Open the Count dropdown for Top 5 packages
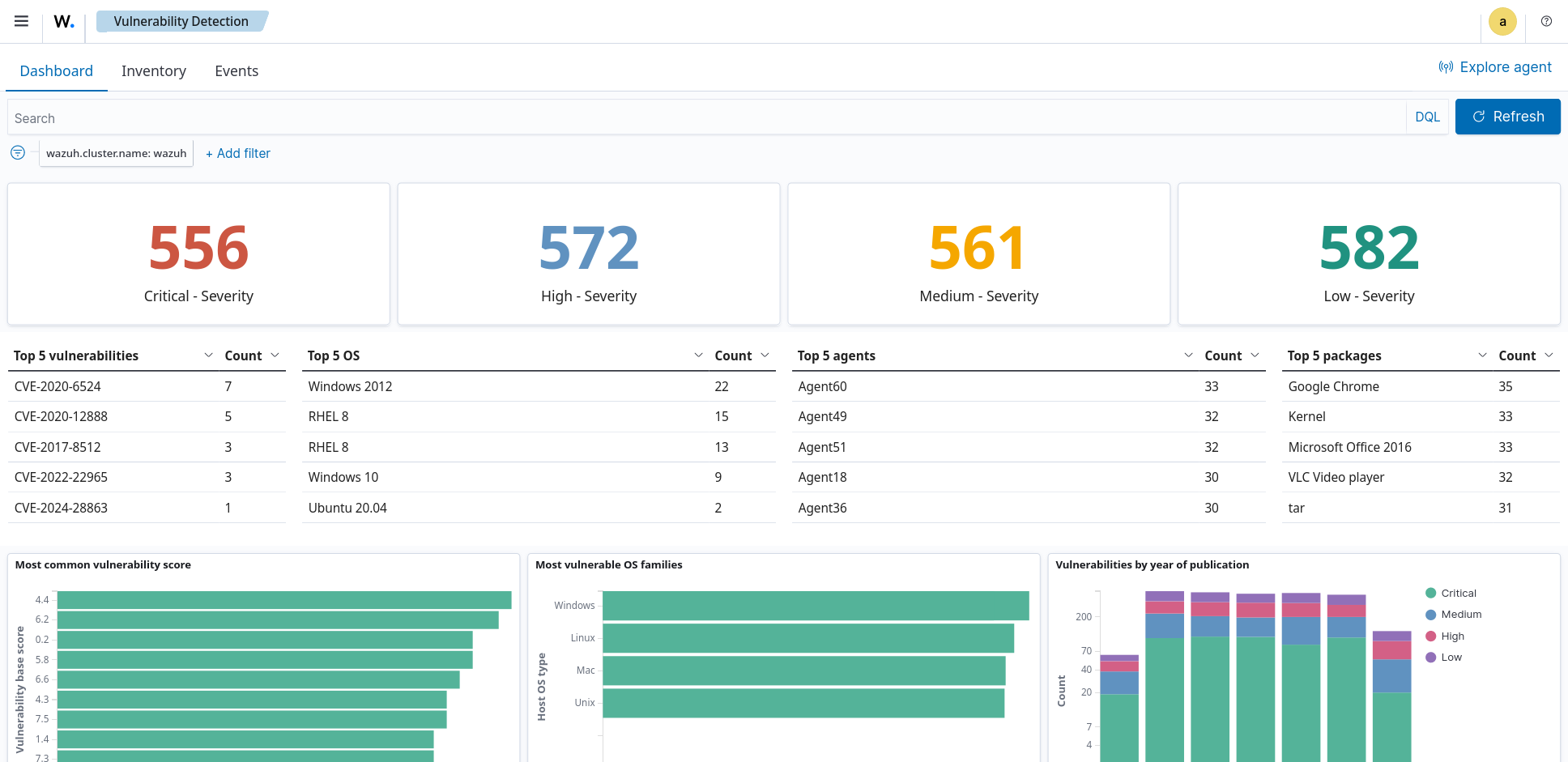Image resolution: width=1568 pixels, height=762 pixels. pos(1549,355)
